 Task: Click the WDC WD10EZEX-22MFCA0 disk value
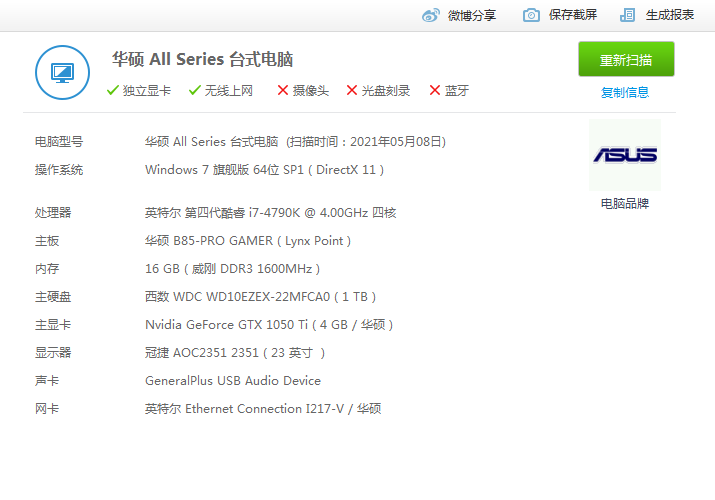point(260,297)
